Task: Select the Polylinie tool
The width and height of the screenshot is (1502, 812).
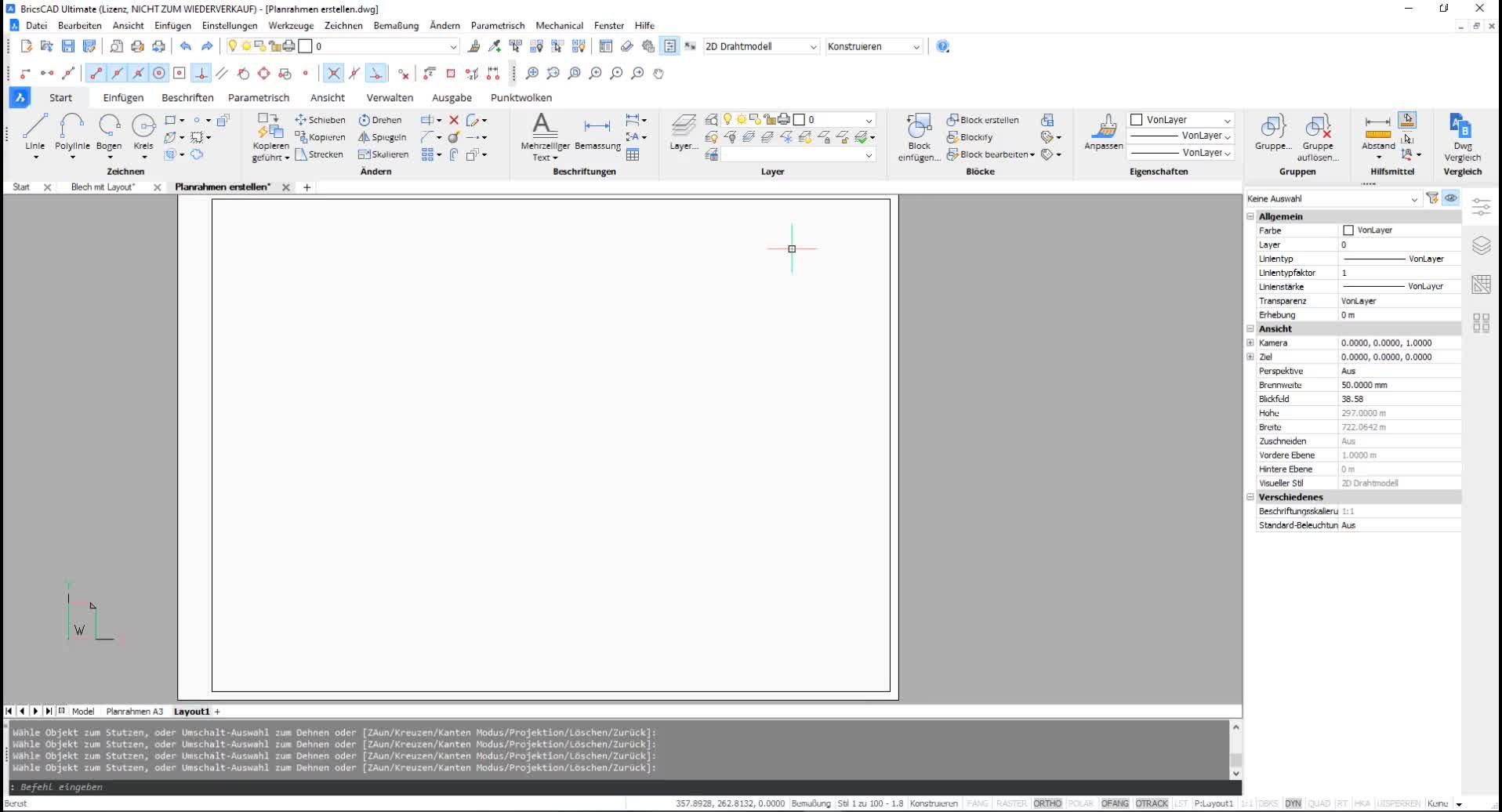Action: click(x=72, y=132)
